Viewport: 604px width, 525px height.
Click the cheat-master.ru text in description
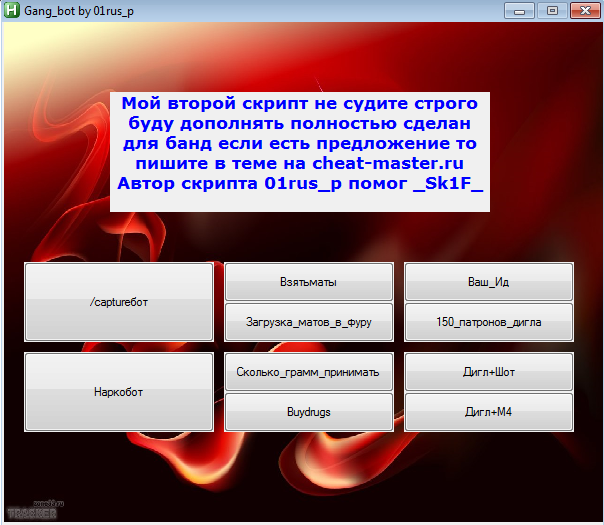click(x=400, y=163)
